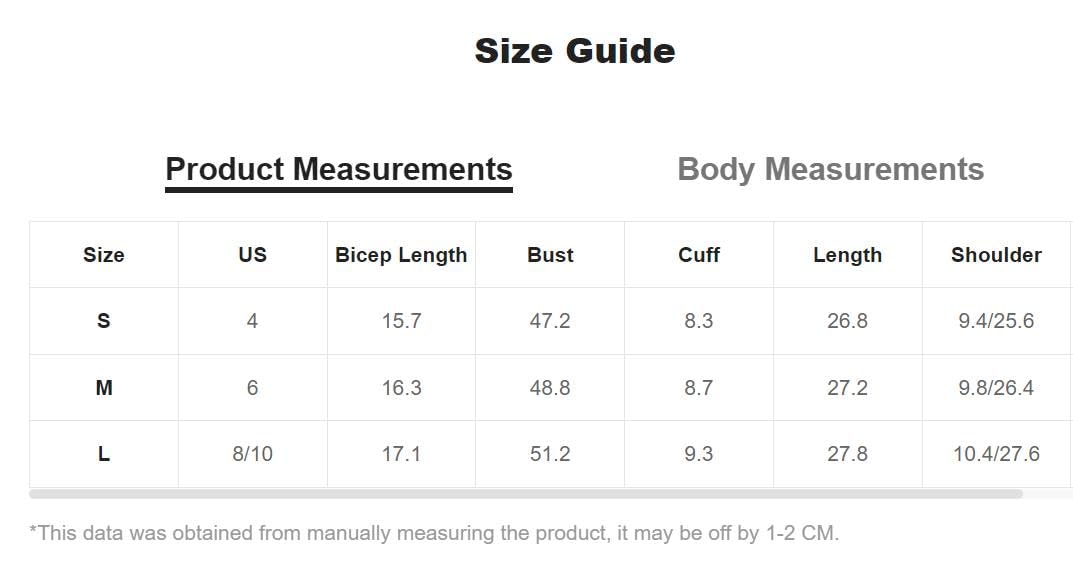Click the Bust column header
This screenshot has width=1073, height=573.
point(550,255)
